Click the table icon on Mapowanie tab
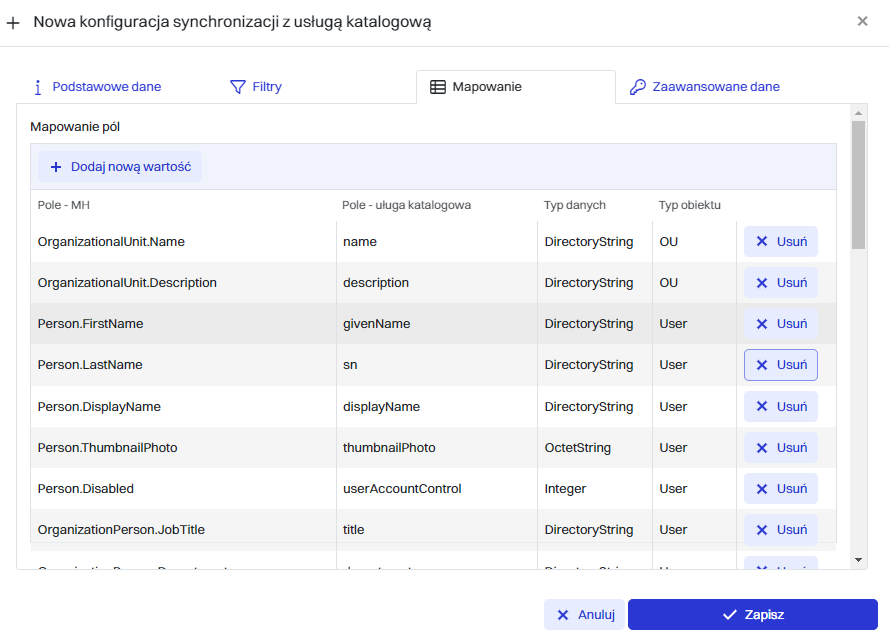 coord(437,87)
